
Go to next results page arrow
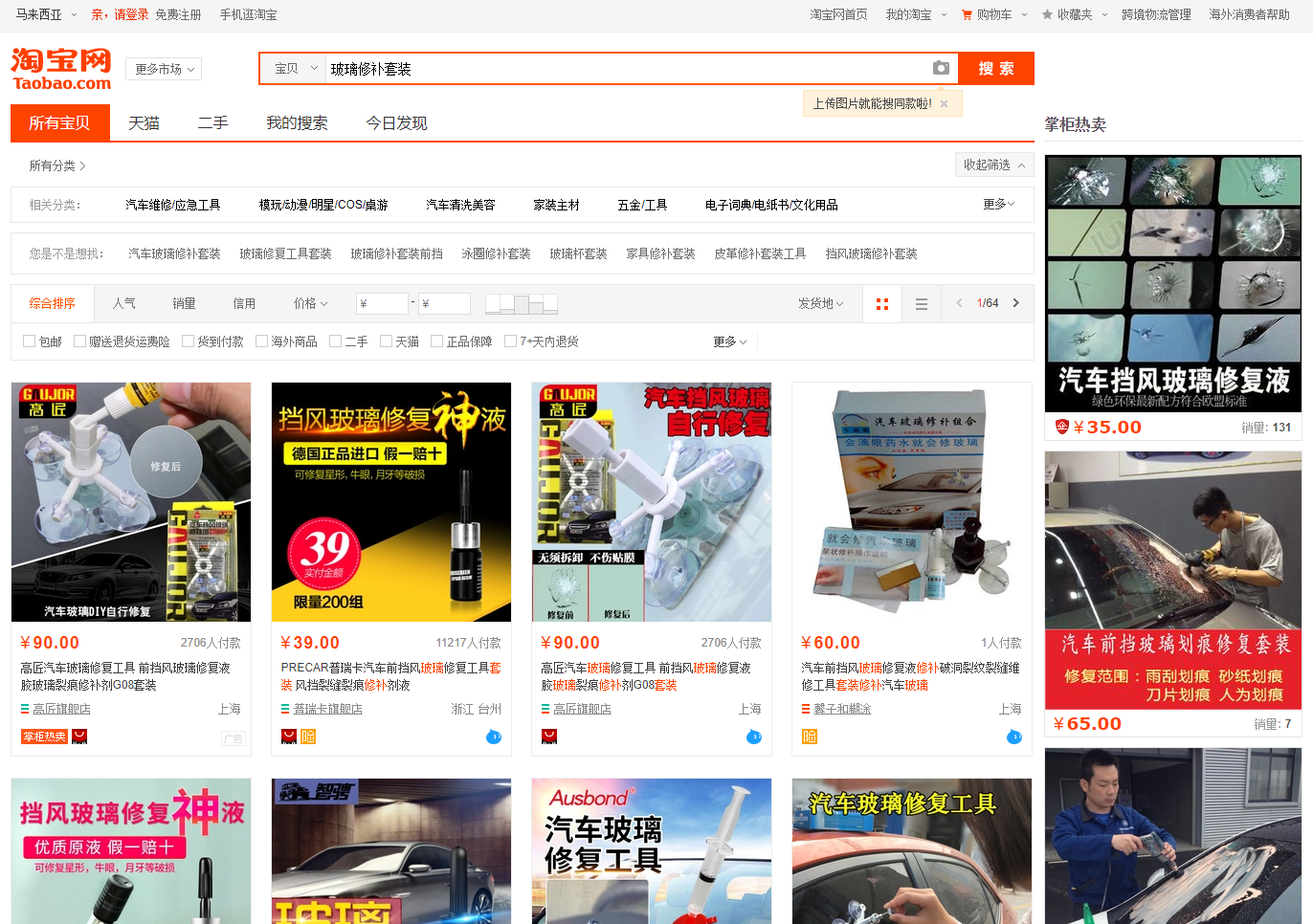pyautogui.click(x=1016, y=303)
